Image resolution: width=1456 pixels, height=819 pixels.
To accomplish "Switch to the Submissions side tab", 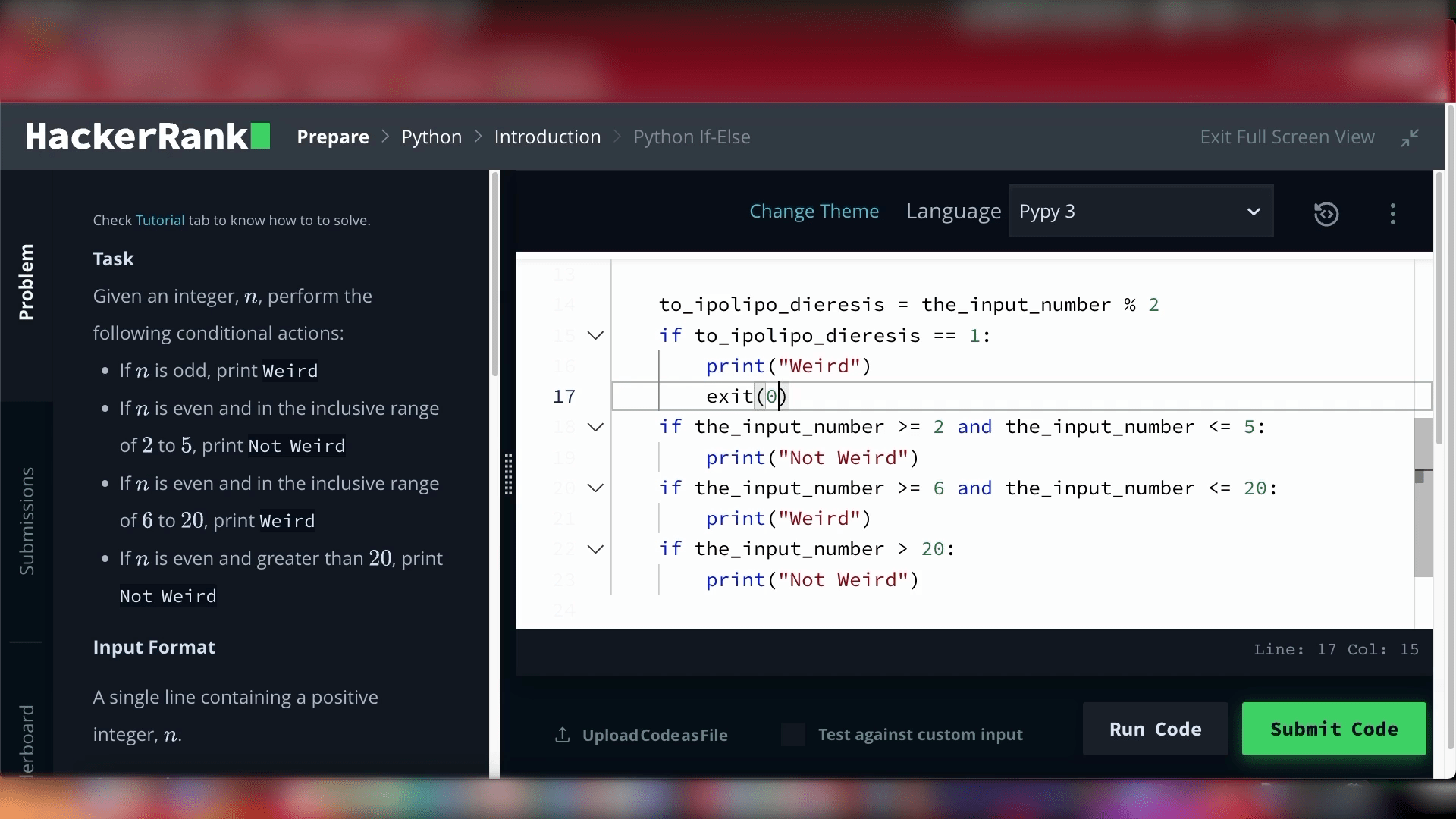I will pos(27,520).
